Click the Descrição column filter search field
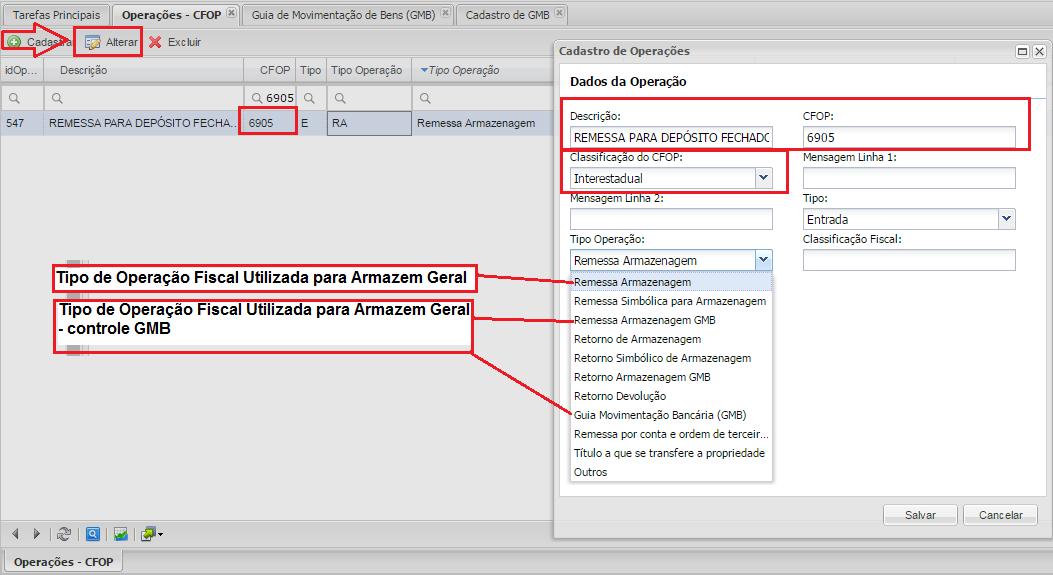 coord(144,98)
